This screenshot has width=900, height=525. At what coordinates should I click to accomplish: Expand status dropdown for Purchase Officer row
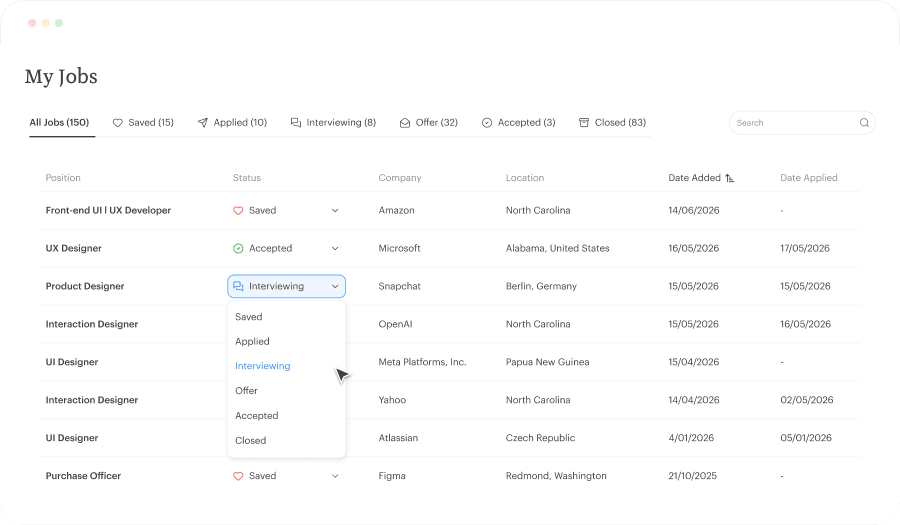[335, 476]
